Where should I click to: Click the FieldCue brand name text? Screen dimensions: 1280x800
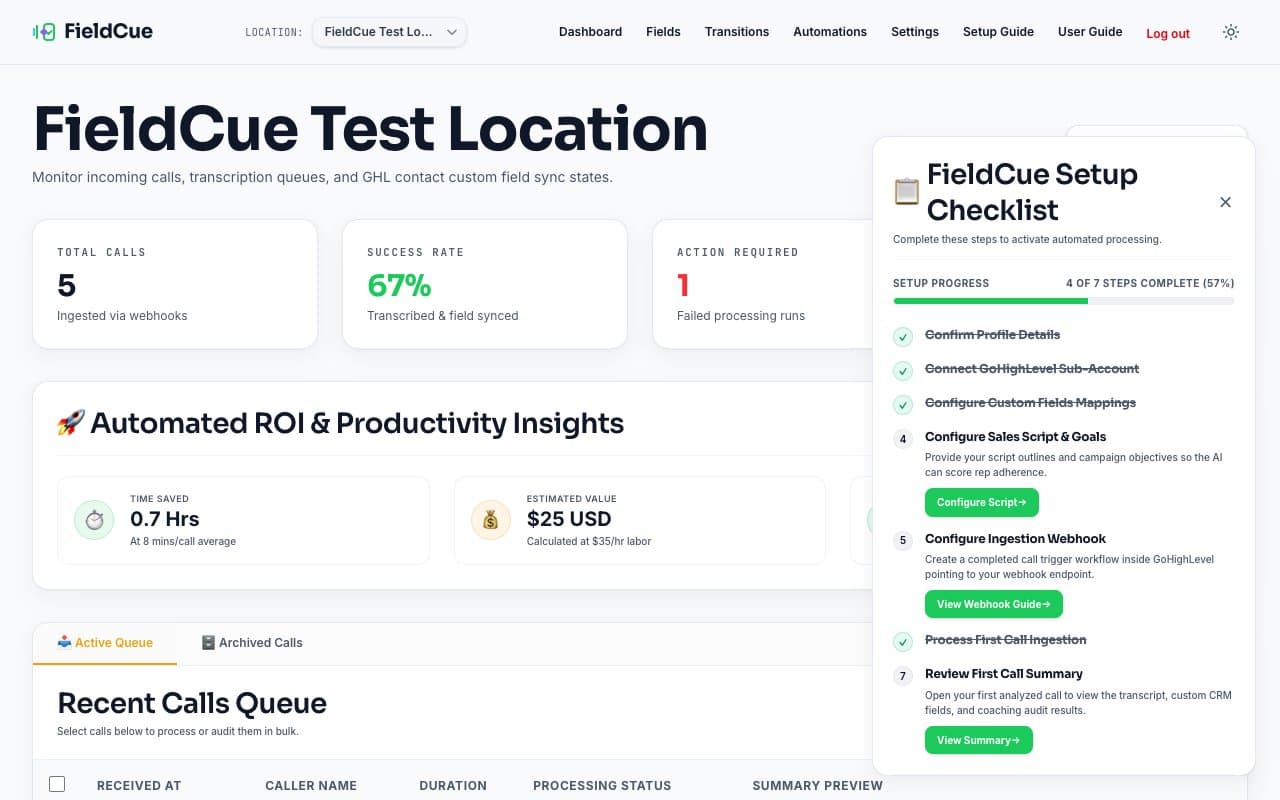(108, 31)
